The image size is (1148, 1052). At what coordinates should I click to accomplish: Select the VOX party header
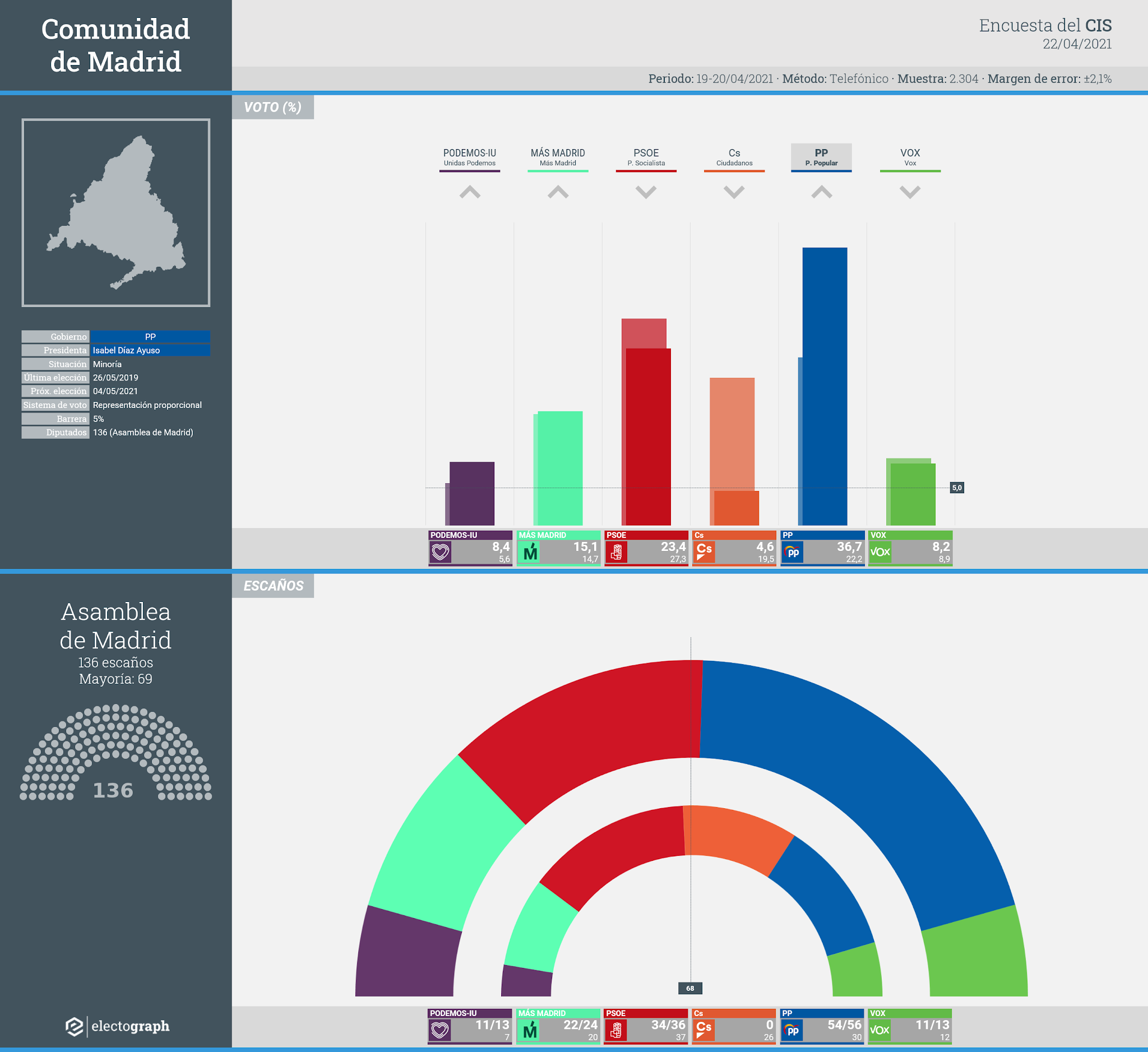(x=910, y=158)
